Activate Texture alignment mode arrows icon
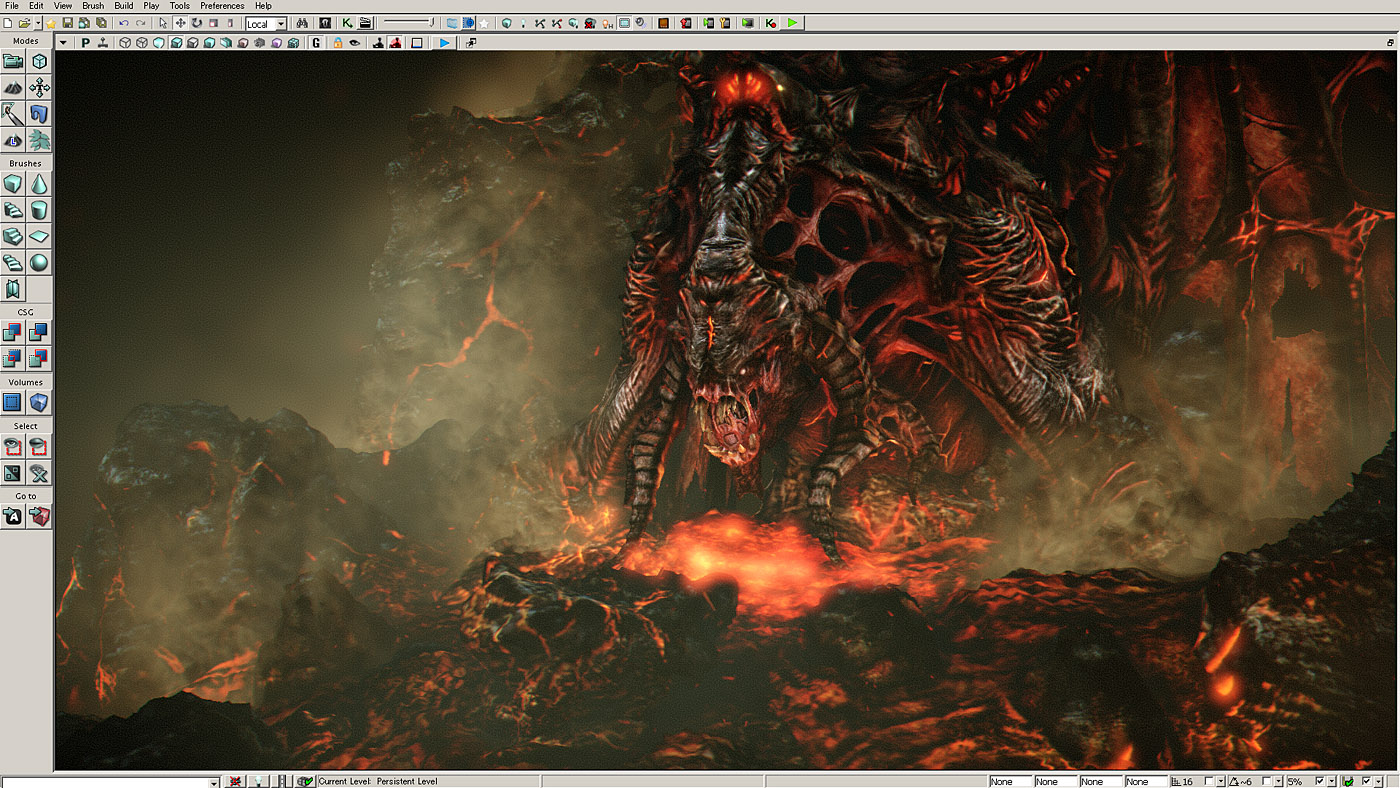The width and height of the screenshot is (1400, 788). pos(39,88)
